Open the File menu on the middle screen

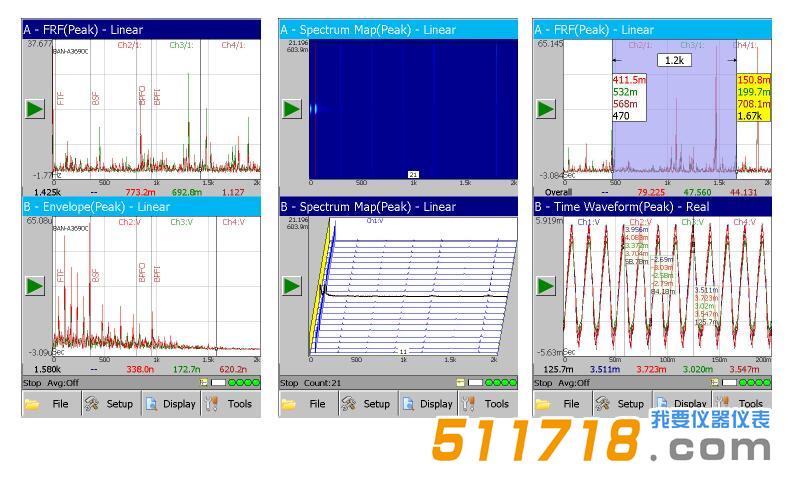tap(307, 404)
